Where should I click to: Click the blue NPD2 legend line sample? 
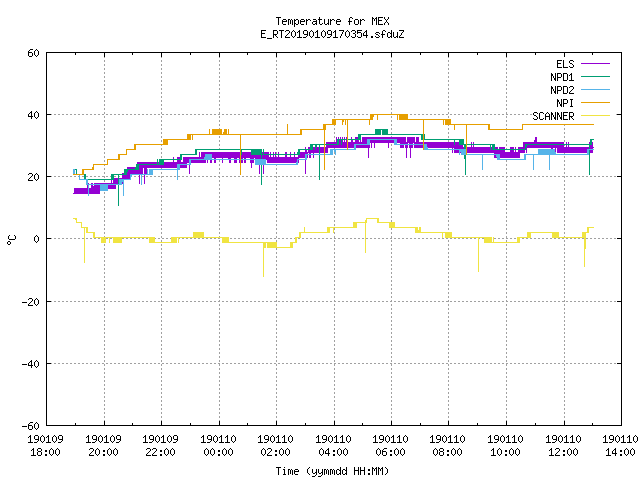pos(596,89)
